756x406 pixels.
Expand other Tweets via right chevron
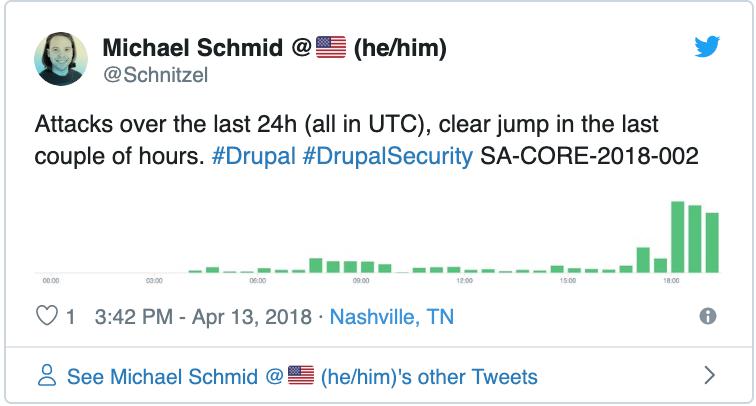click(709, 375)
